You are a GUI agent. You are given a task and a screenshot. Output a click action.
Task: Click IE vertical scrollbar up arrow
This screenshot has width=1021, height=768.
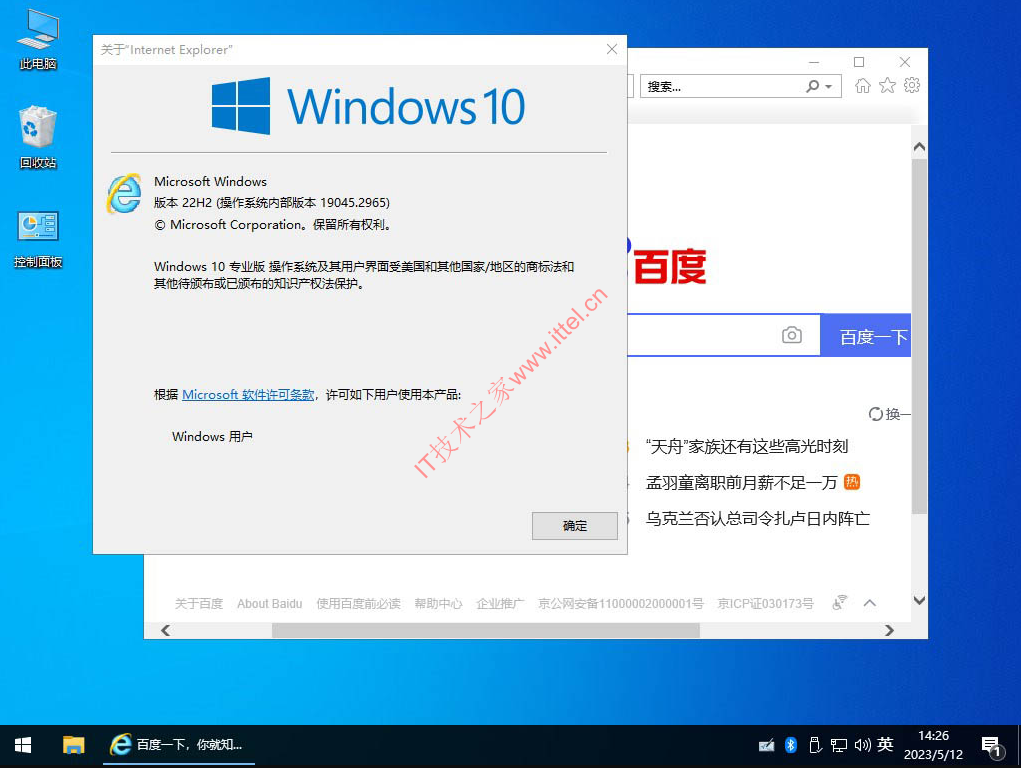point(919,147)
